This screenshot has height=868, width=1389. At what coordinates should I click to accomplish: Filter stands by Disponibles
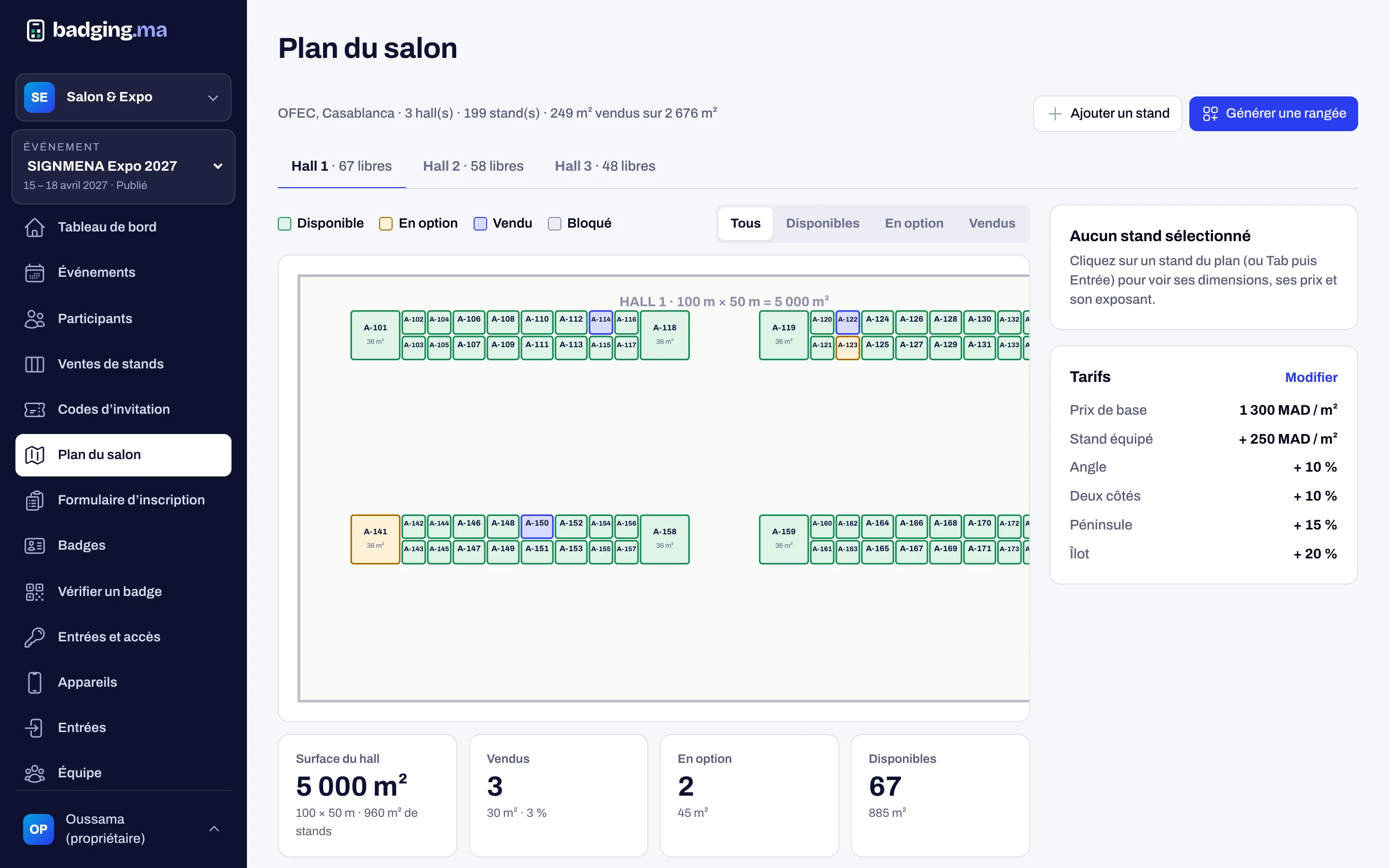coord(822,223)
